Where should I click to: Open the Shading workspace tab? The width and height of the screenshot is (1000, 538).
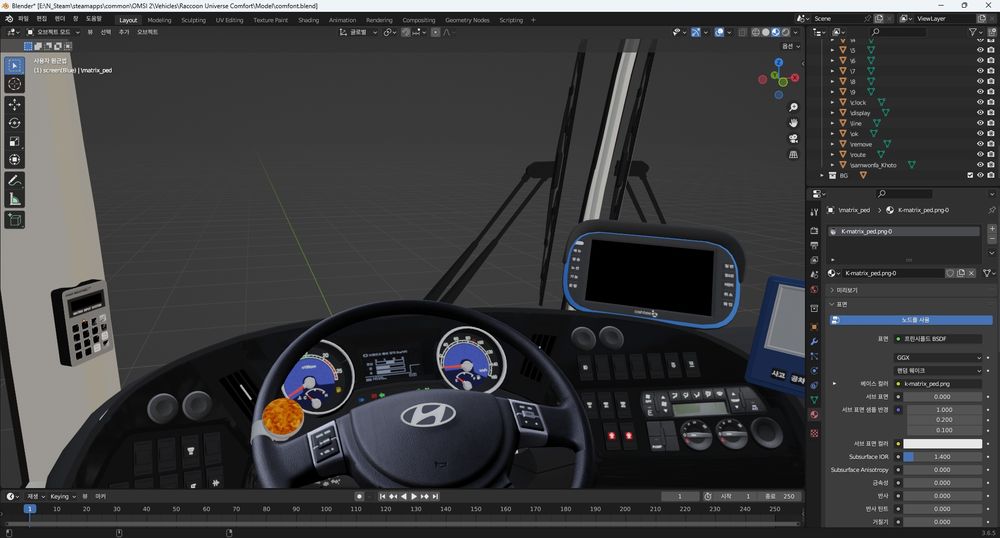pyautogui.click(x=309, y=20)
